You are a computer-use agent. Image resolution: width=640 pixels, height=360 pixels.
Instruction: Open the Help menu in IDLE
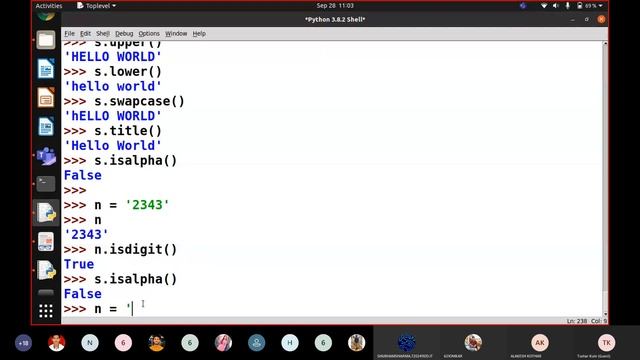[199, 33]
